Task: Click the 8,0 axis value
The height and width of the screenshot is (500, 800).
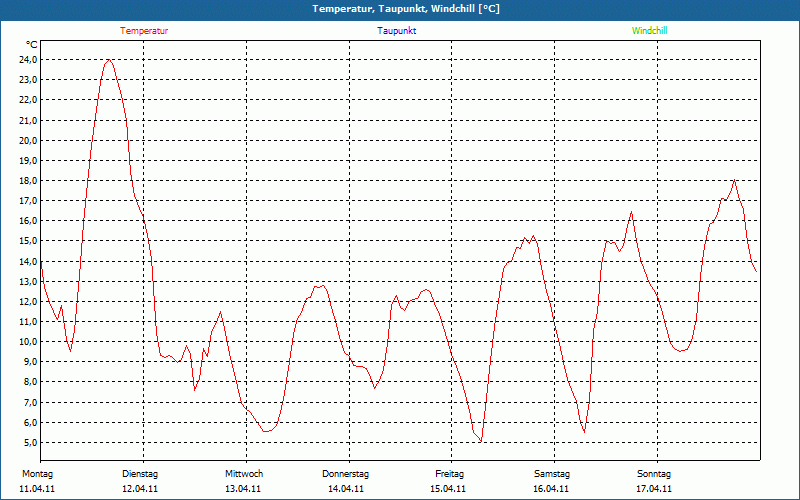Action: 30,381
